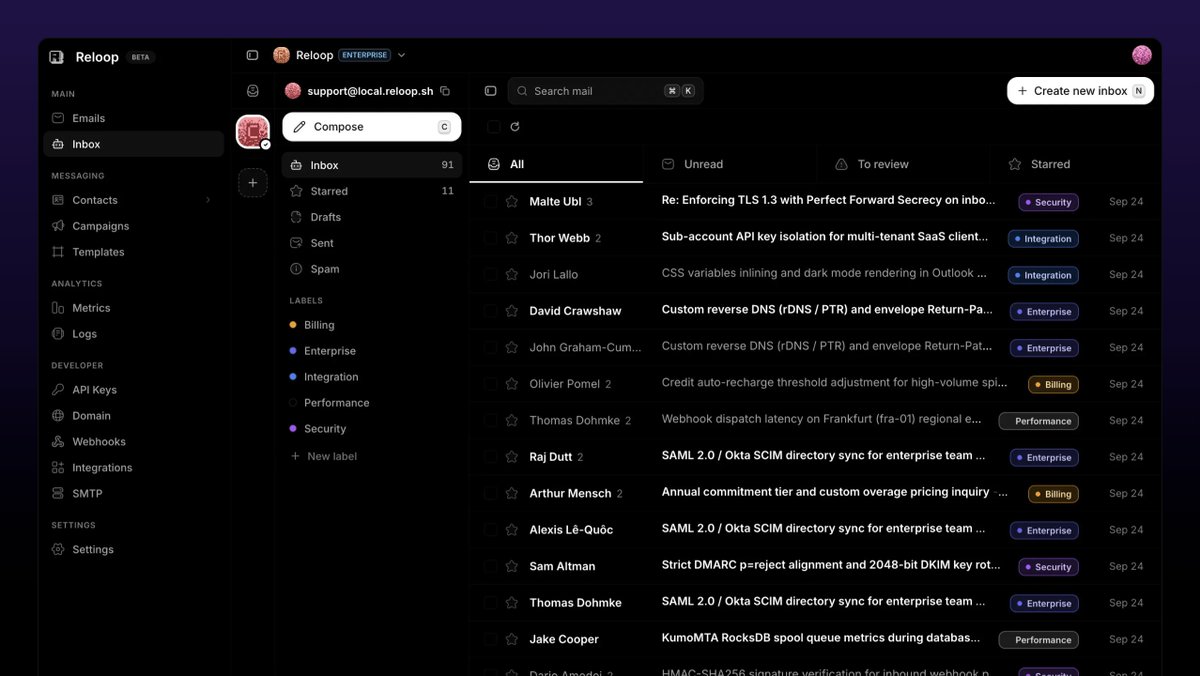Screen dimensions: 1200x676
Task: Star the David Crawshaw email
Action: (512, 311)
